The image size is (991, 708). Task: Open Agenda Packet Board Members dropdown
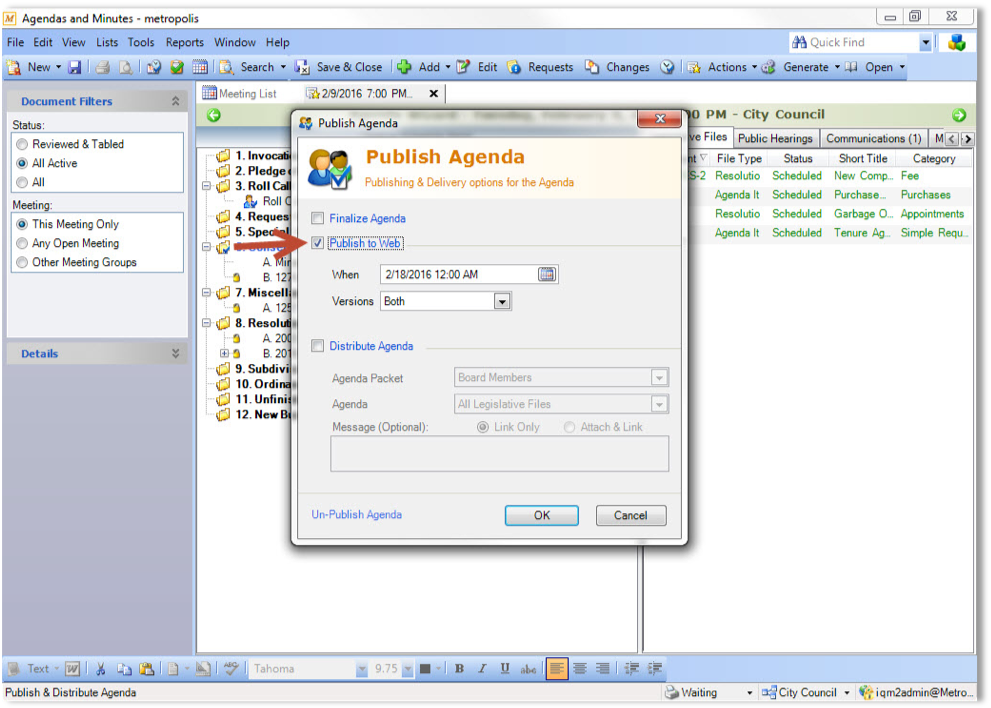659,378
